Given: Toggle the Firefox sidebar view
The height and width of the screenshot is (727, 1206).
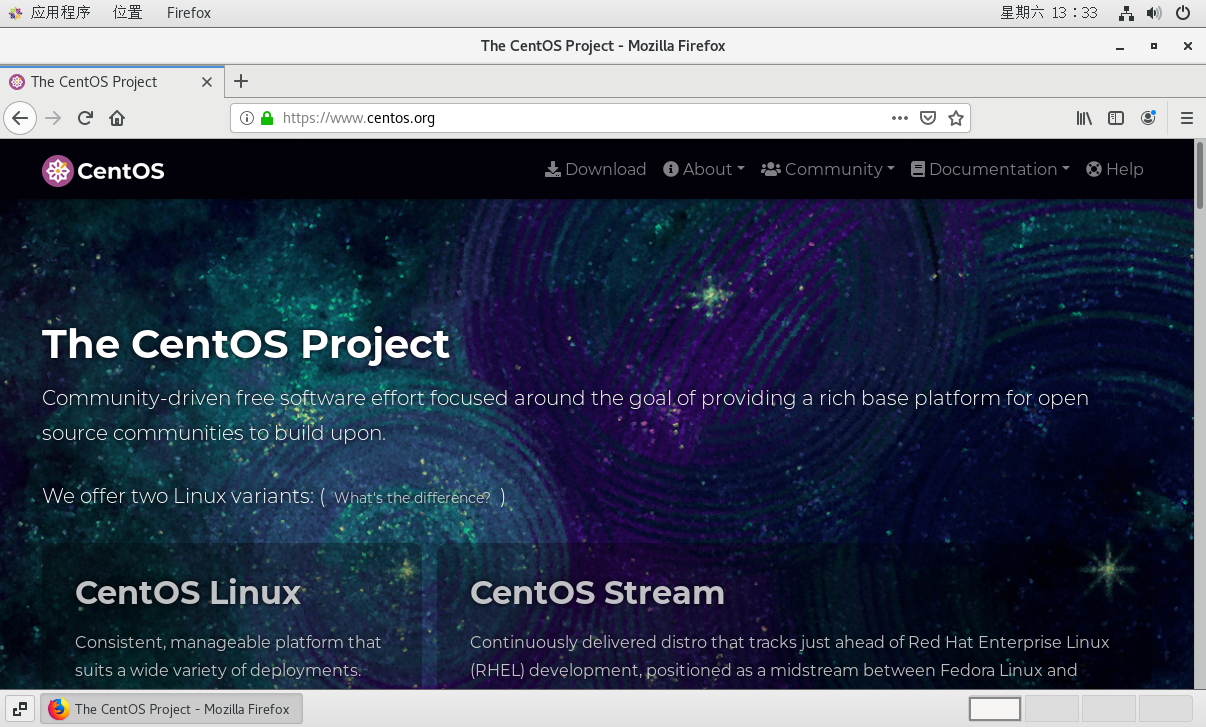Looking at the screenshot, I should tap(1116, 118).
